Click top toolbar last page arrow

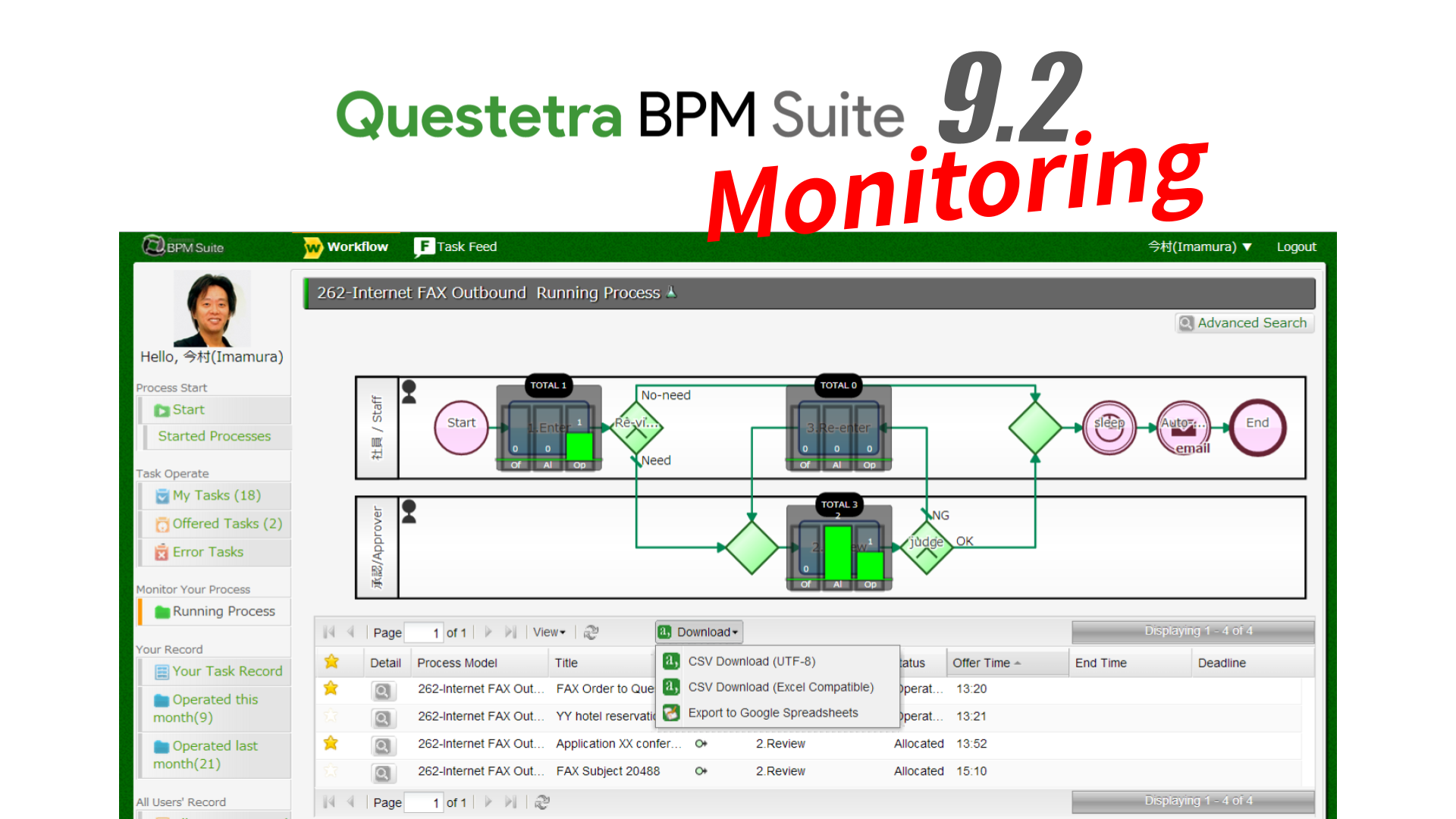(511, 632)
